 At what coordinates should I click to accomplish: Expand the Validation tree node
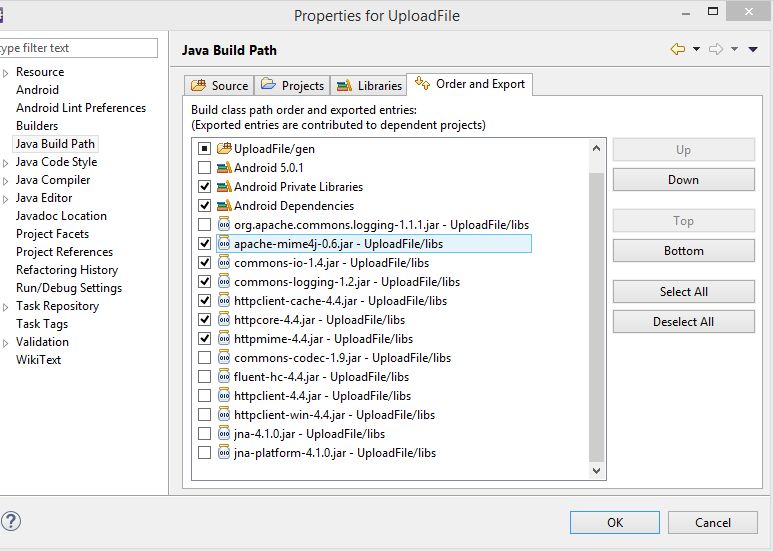(x=5, y=343)
